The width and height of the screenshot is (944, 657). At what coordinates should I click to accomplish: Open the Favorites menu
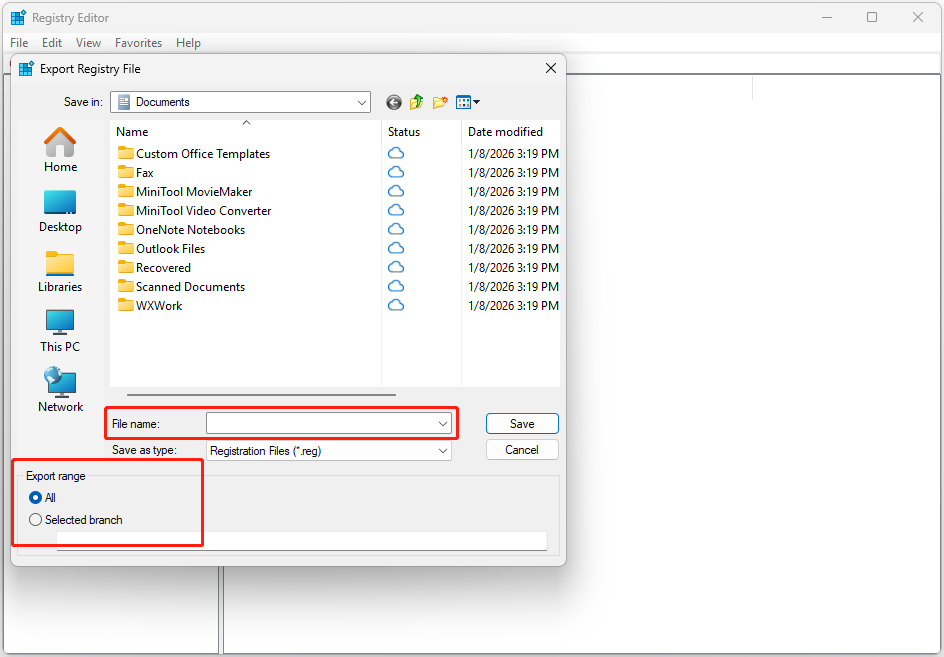(x=138, y=43)
